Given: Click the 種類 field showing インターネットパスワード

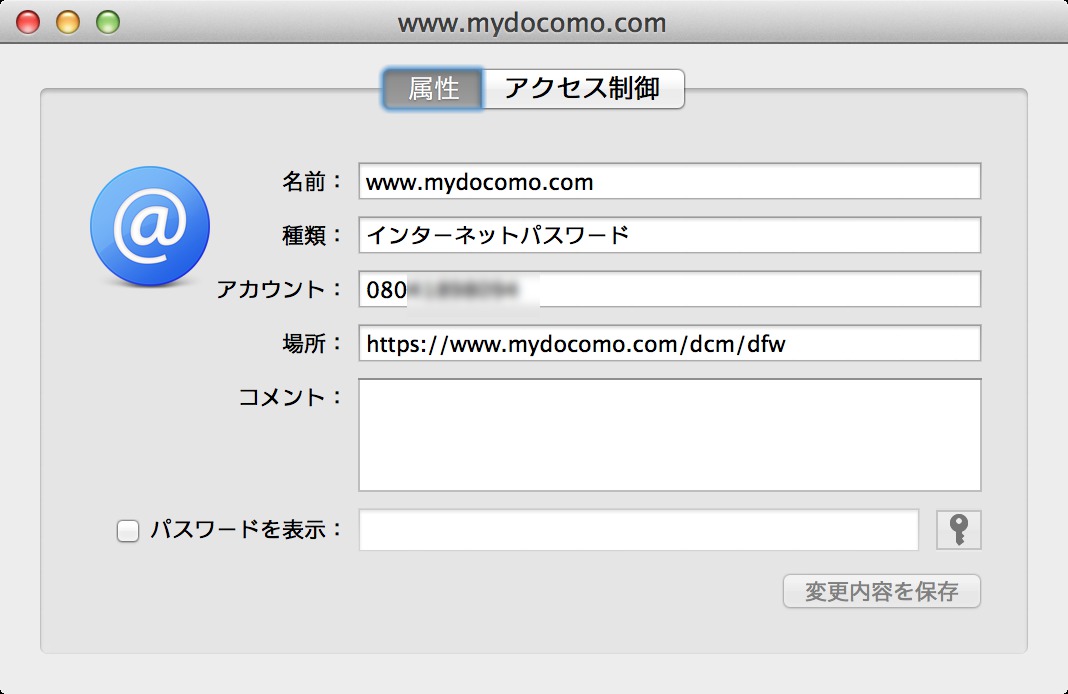Looking at the screenshot, I should point(670,235).
